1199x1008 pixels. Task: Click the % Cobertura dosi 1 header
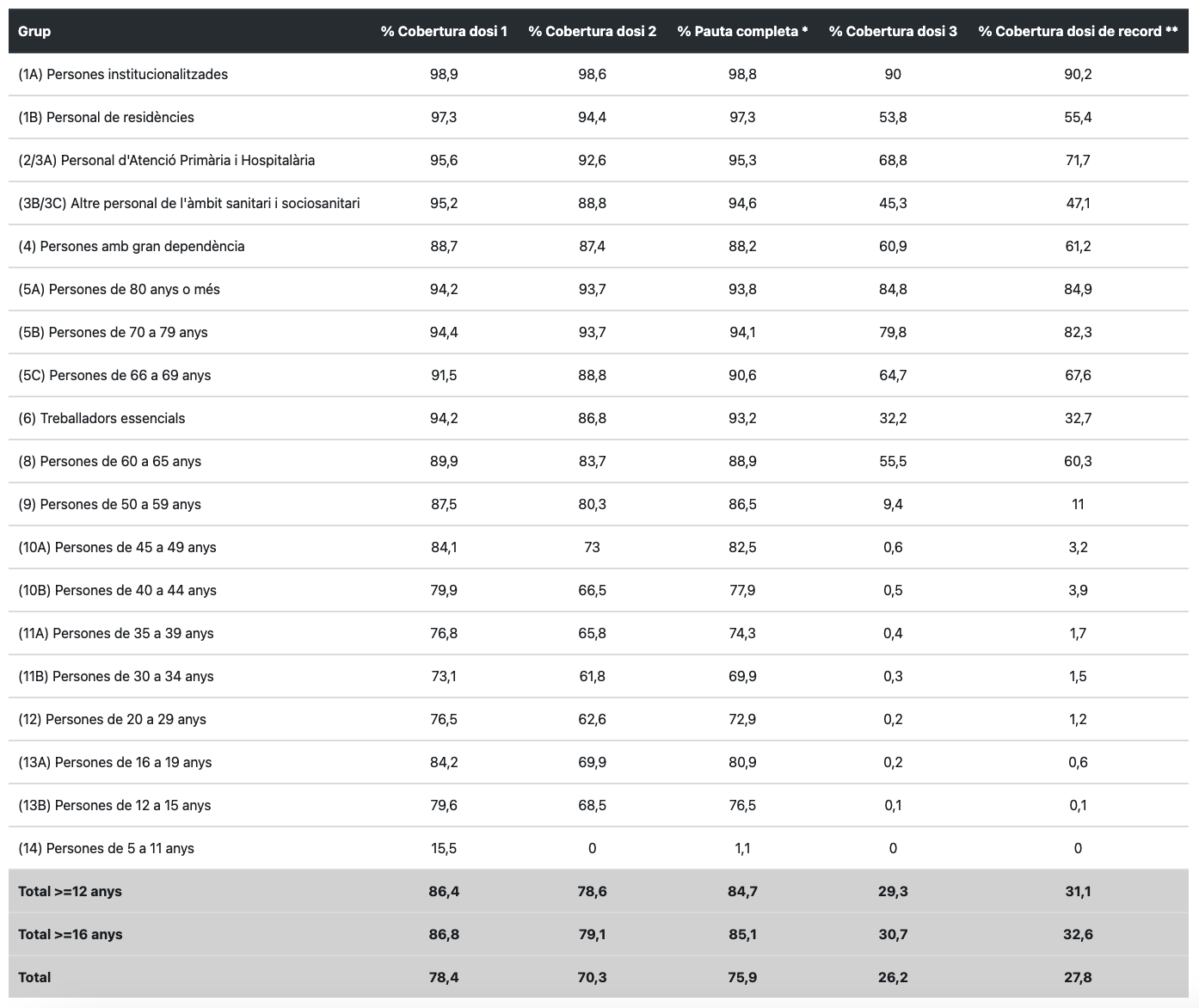tap(444, 31)
